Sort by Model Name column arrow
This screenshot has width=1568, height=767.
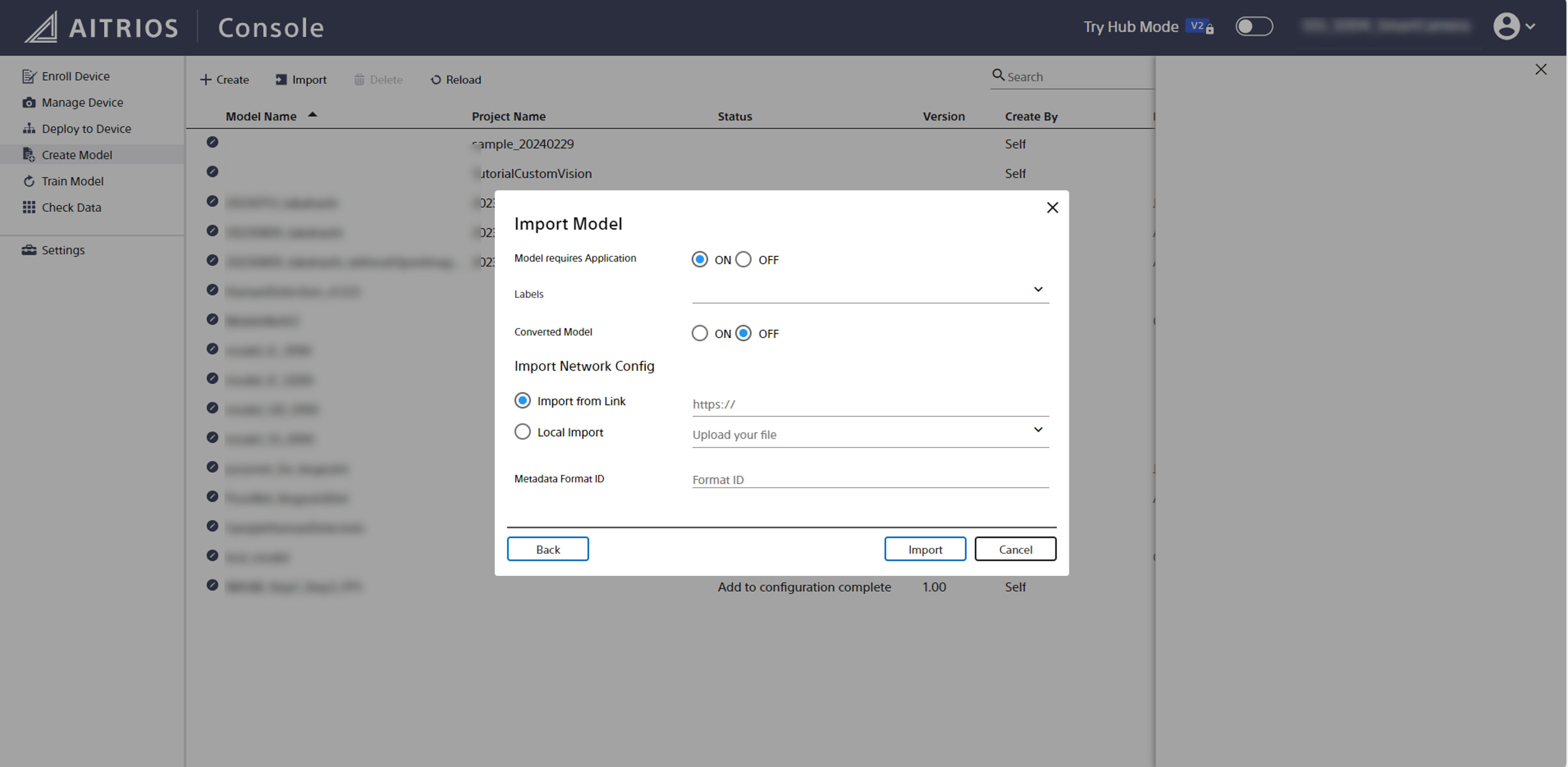click(312, 114)
